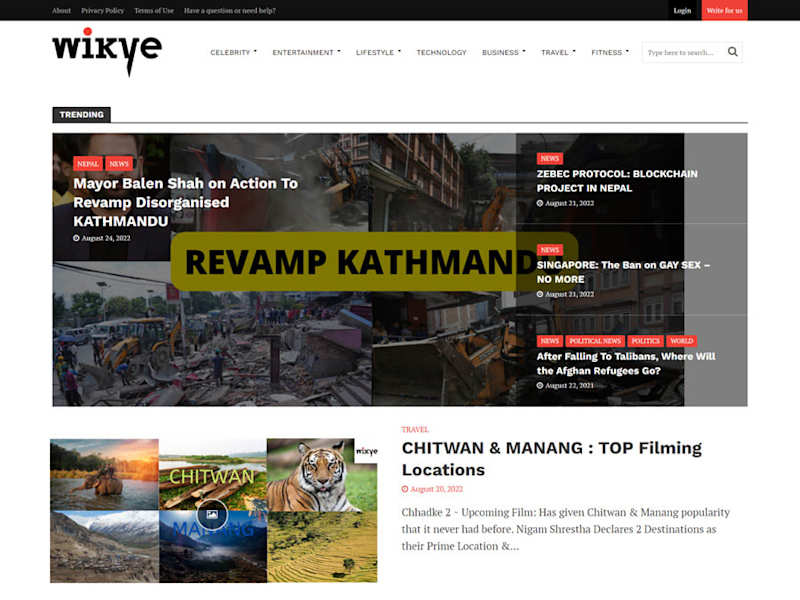Click the POLITICAL NEWS tag

click(x=595, y=341)
